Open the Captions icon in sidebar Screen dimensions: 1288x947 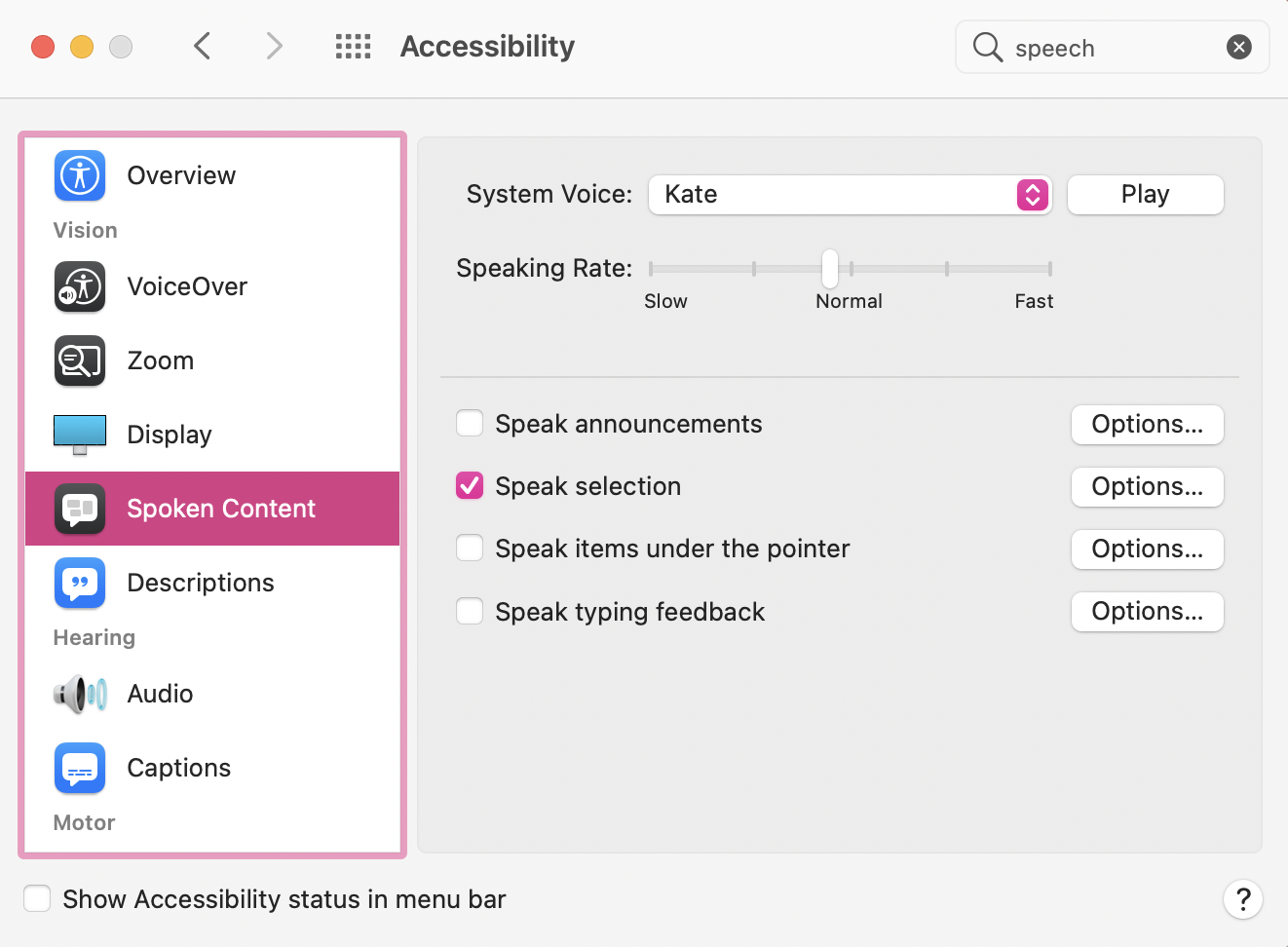[80, 768]
